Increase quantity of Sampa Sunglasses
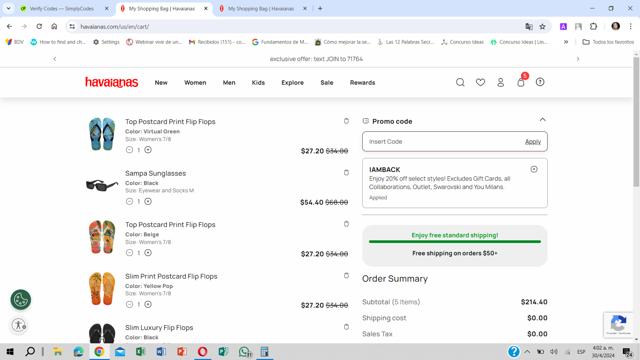The image size is (640, 360). click(x=148, y=201)
